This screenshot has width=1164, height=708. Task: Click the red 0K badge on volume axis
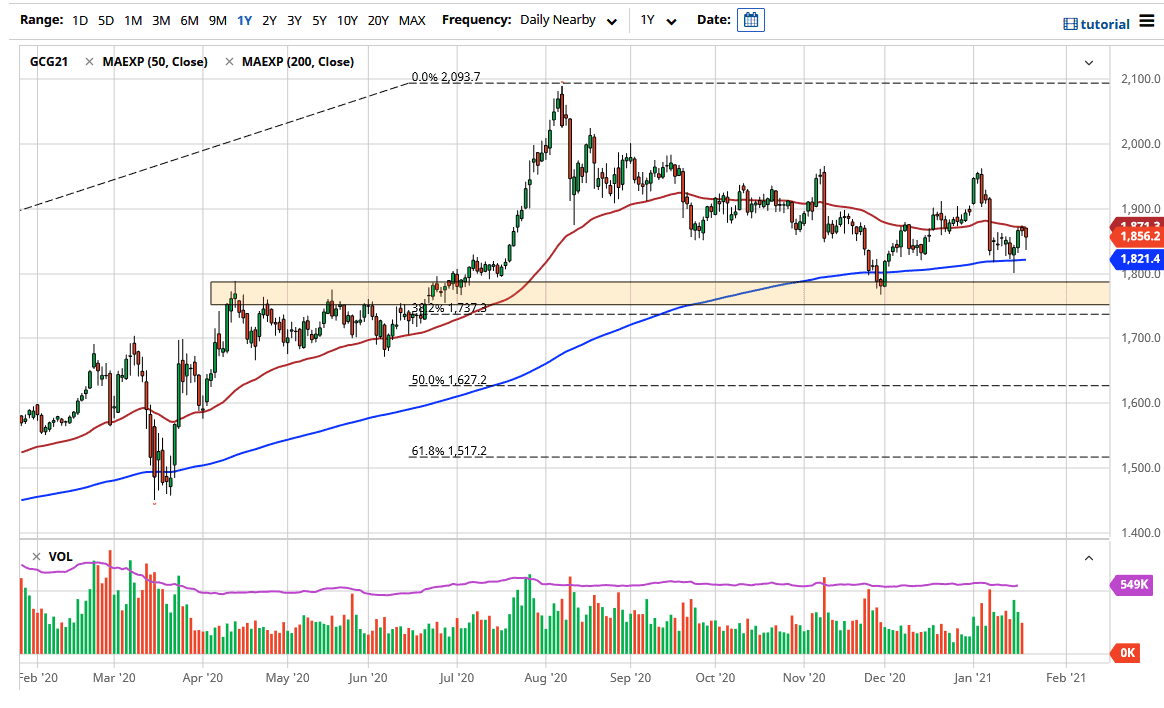point(1127,652)
